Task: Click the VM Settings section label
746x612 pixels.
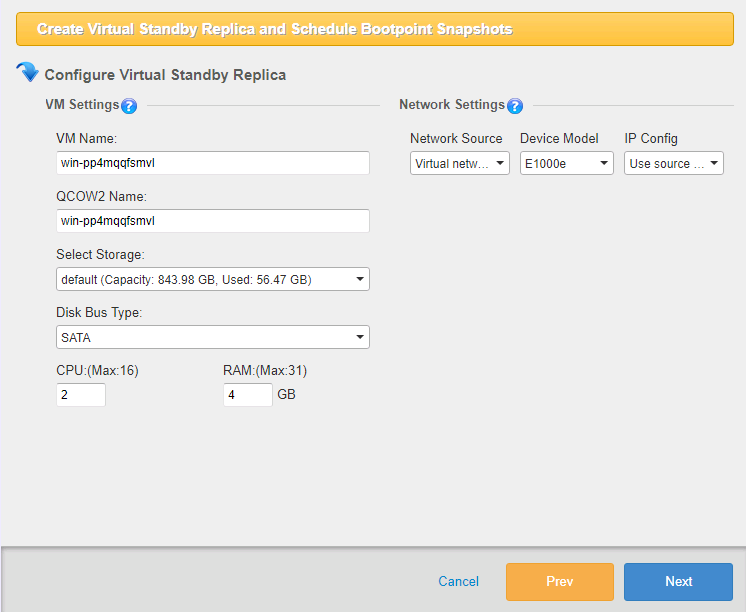Action: (82, 105)
